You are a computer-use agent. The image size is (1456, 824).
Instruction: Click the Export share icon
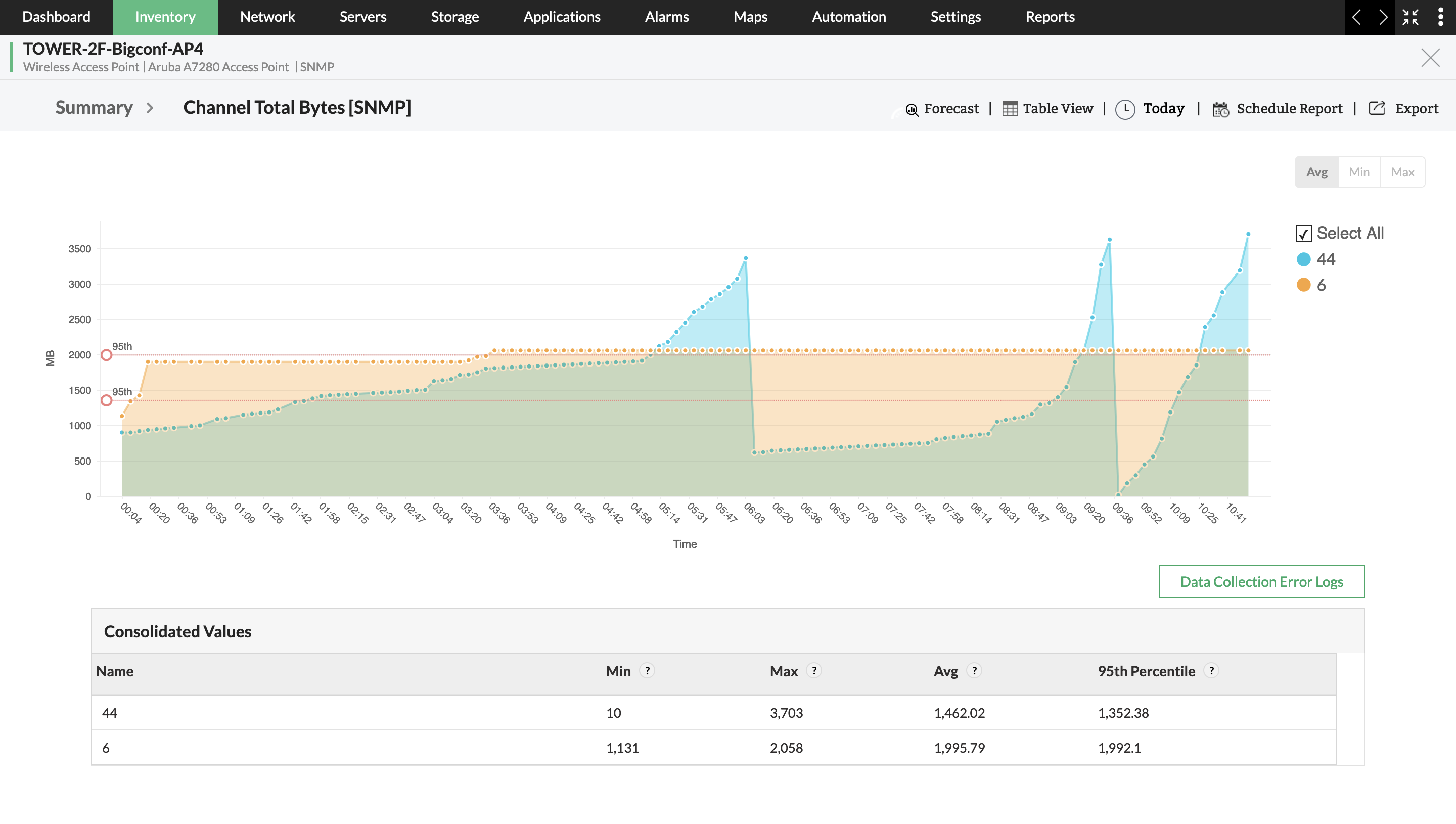[x=1377, y=108]
